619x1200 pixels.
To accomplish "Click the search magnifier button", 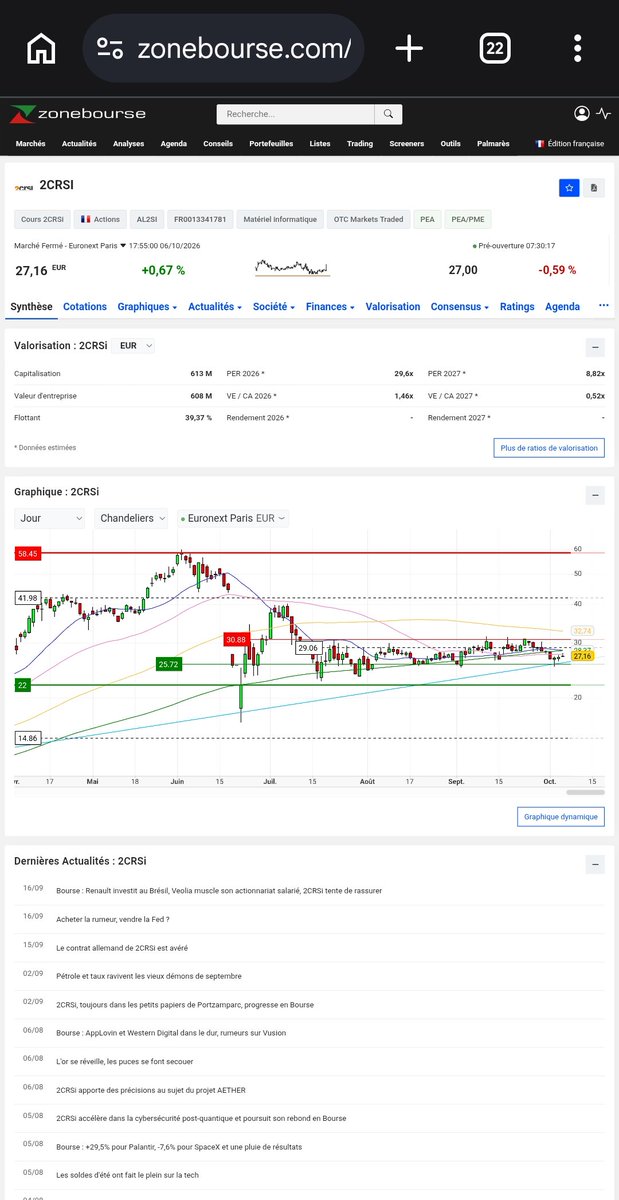I will (389, 114).
